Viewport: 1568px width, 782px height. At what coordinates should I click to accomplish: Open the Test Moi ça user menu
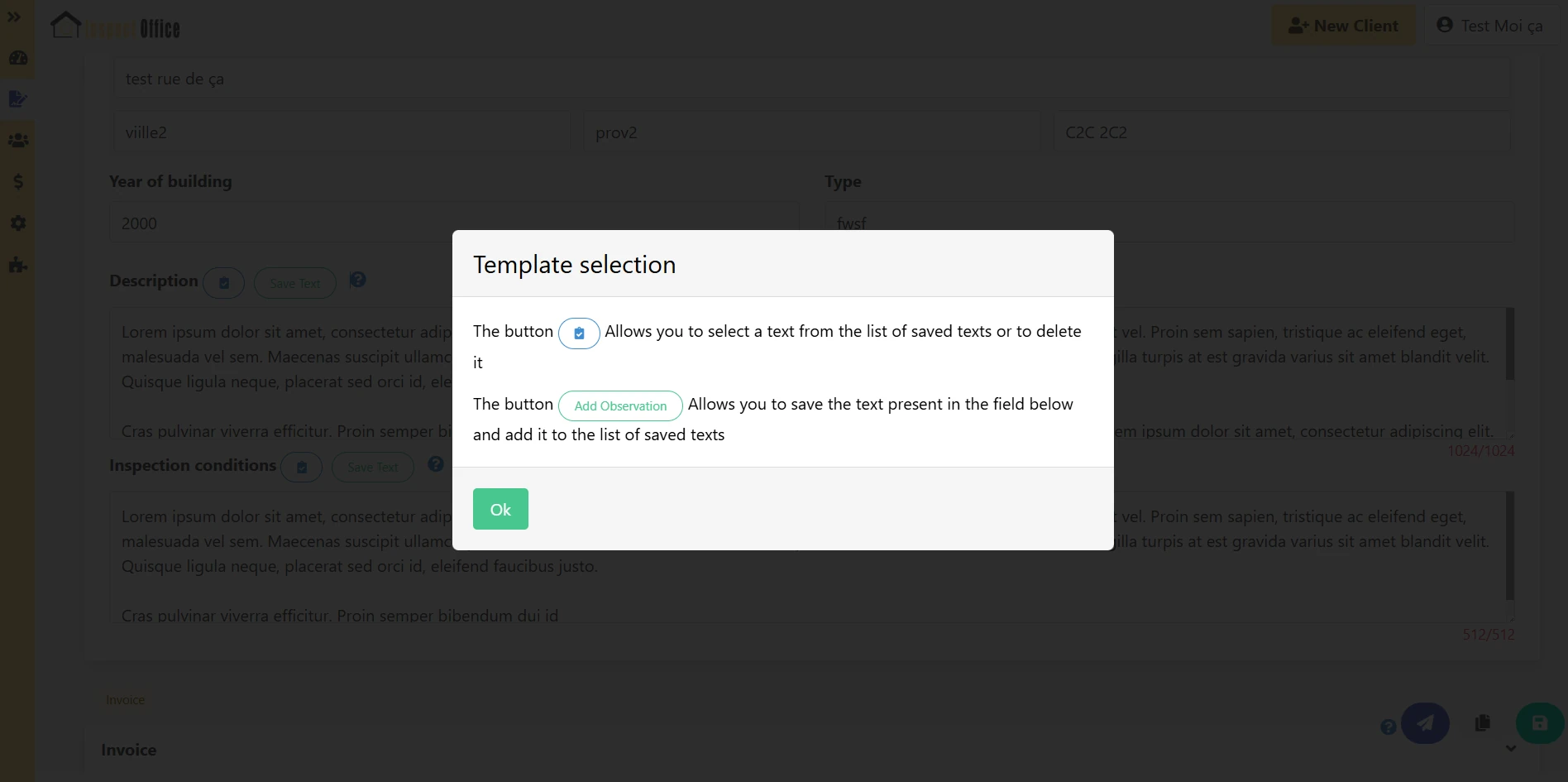tap(1490, 26)
